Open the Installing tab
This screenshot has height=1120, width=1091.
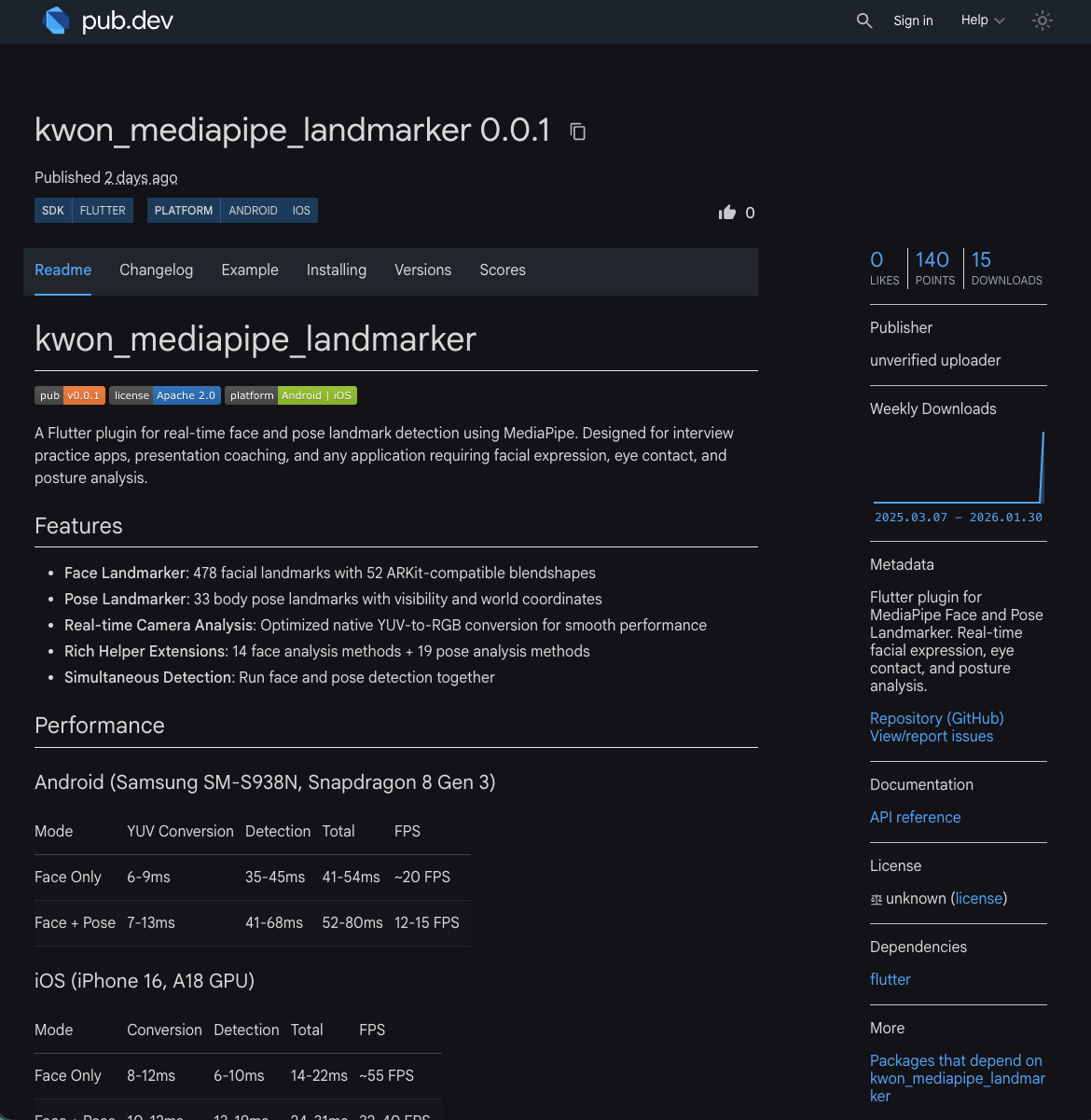pyautogui.click(x=337, y=270)
